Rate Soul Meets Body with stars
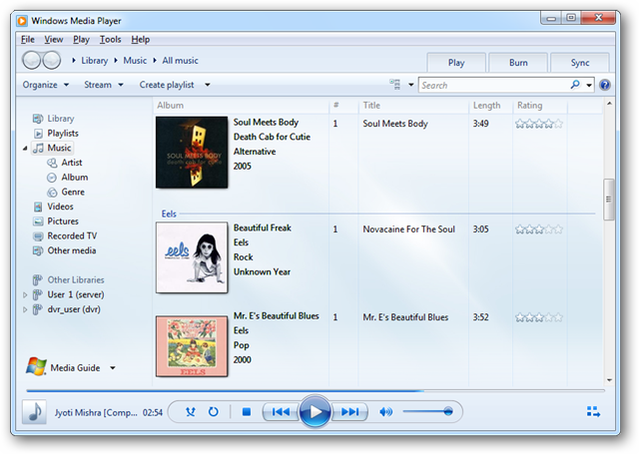The height and width of the screenshot is (454, 639). coord(539,123)
